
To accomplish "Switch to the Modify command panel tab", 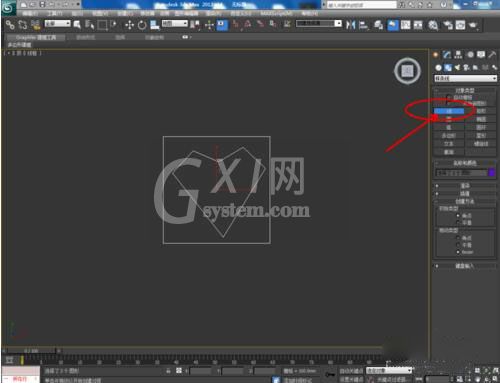I will coord(447,55).
